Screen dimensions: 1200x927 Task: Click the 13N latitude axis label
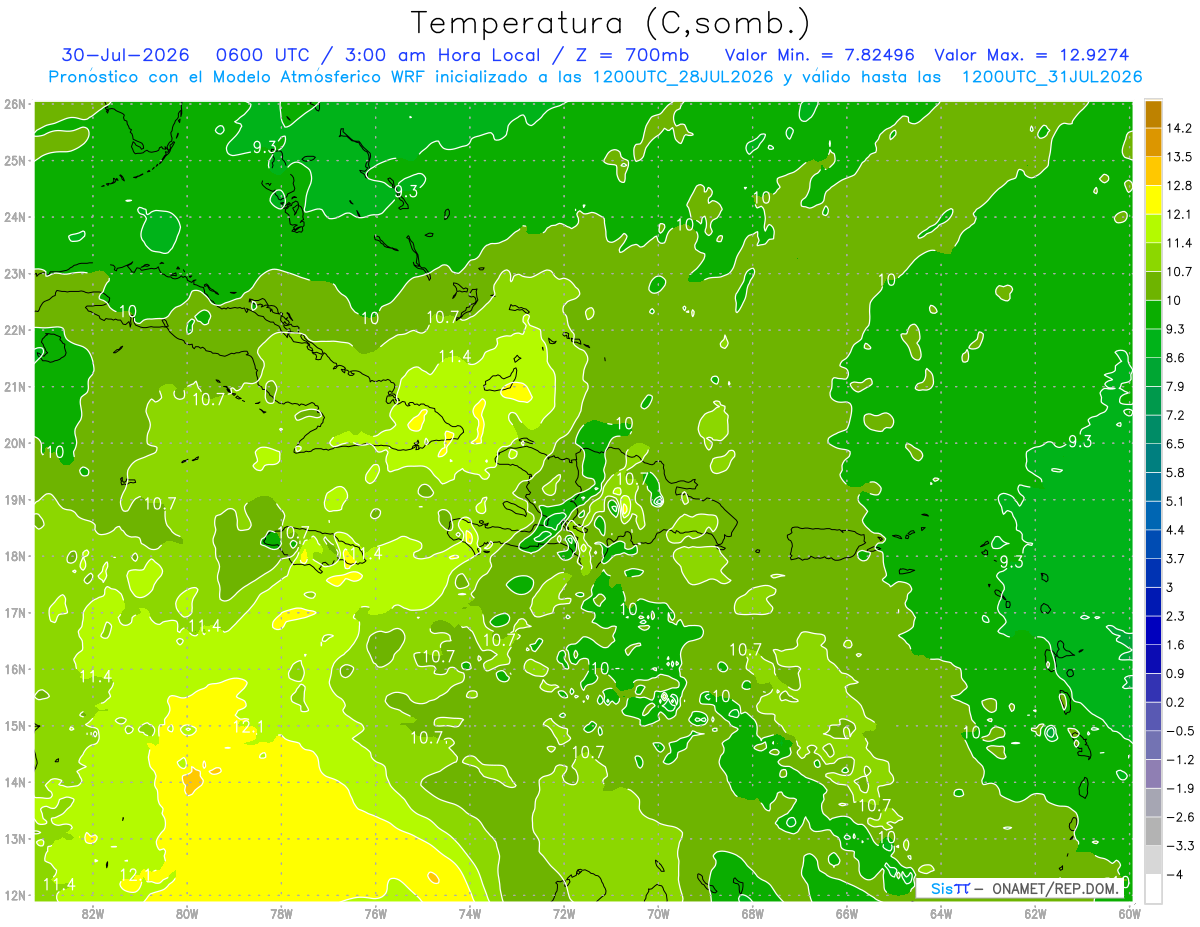pos(15,839)
